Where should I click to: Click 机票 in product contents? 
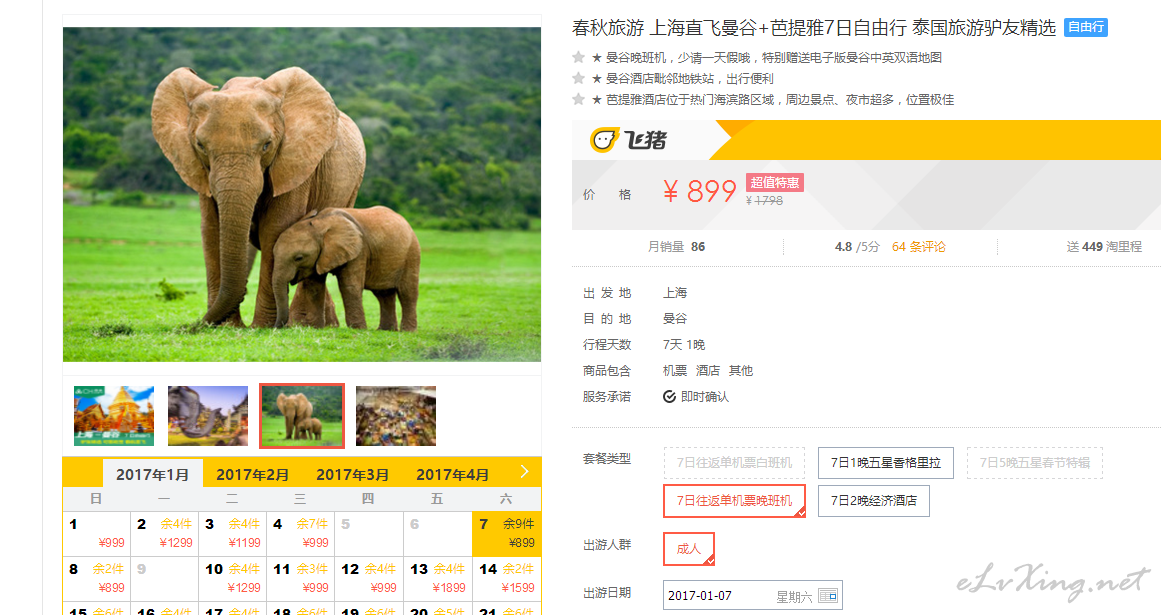click(675, 371)
